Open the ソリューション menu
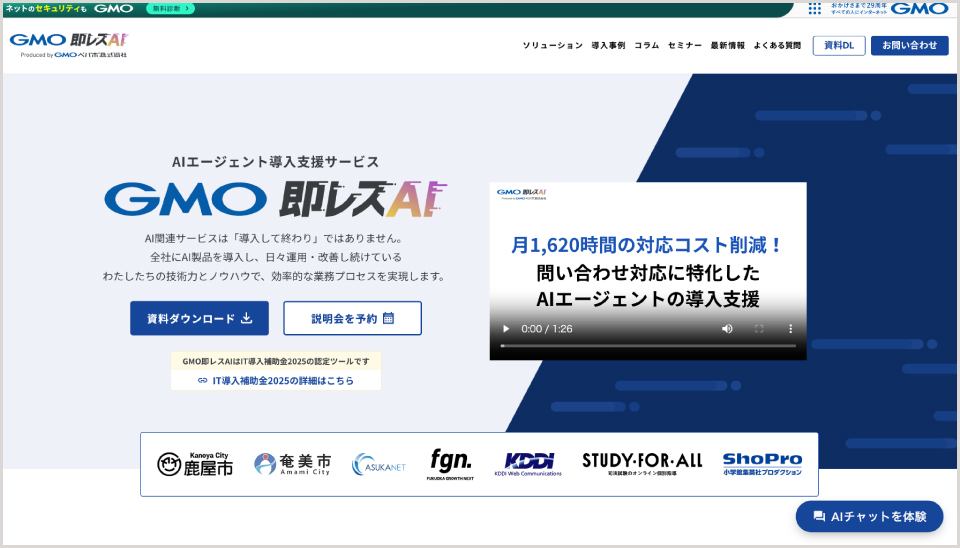Screen dimensions: 960x548 pos(552,45)
